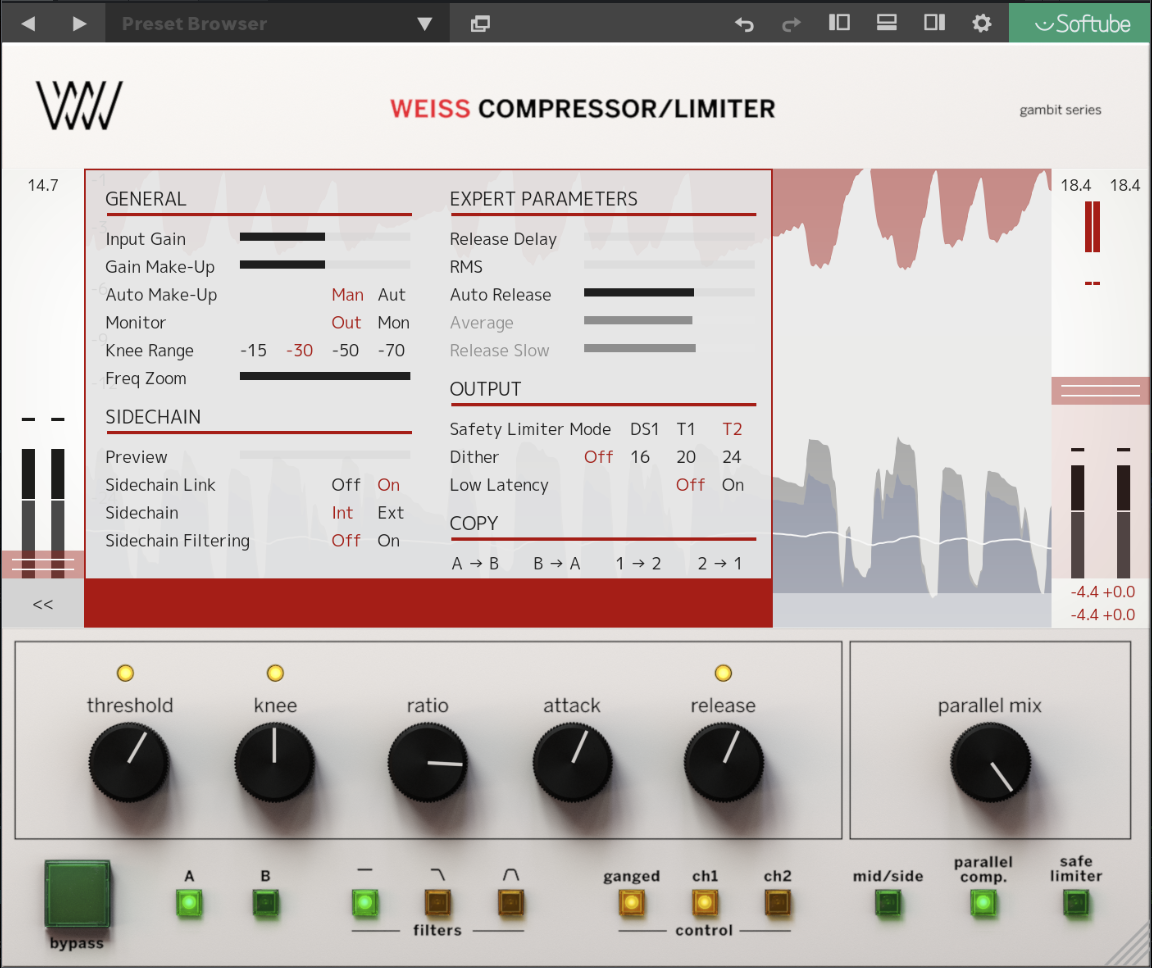Click the undo arrow in top toolbar

[744, 23]
